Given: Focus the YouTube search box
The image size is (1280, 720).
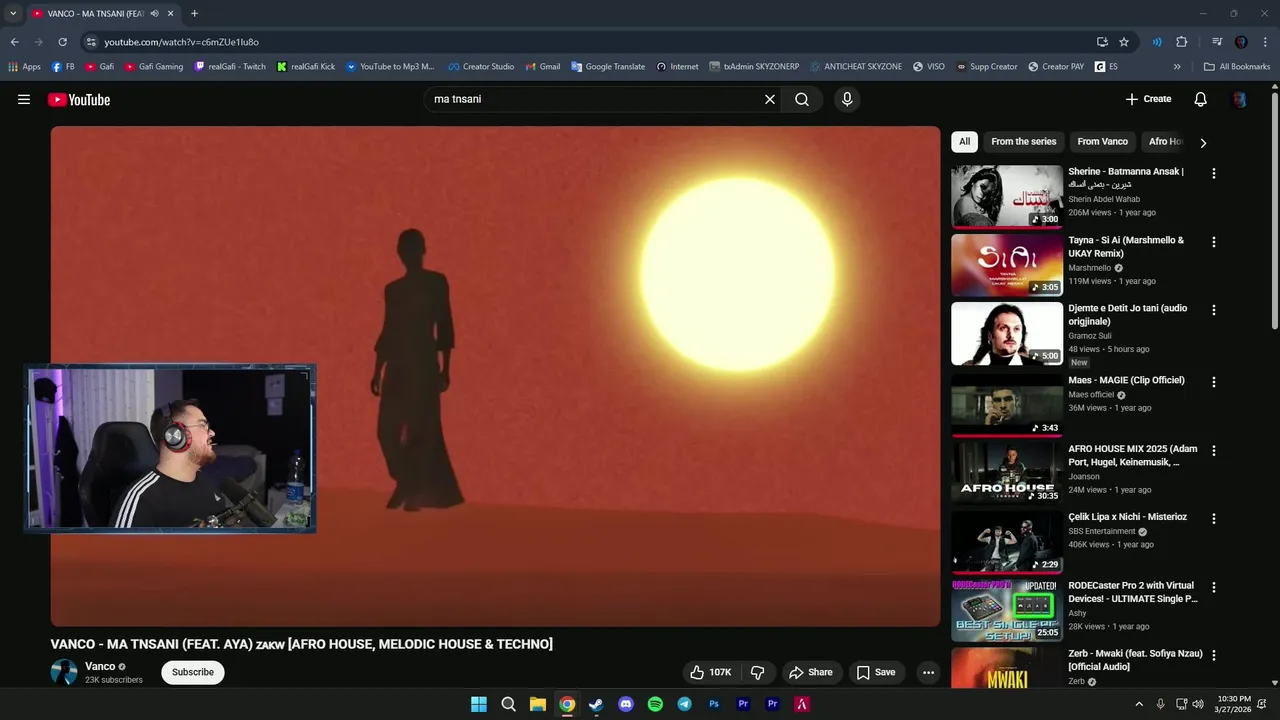Looking at the screenshot, I should [594, 99].
